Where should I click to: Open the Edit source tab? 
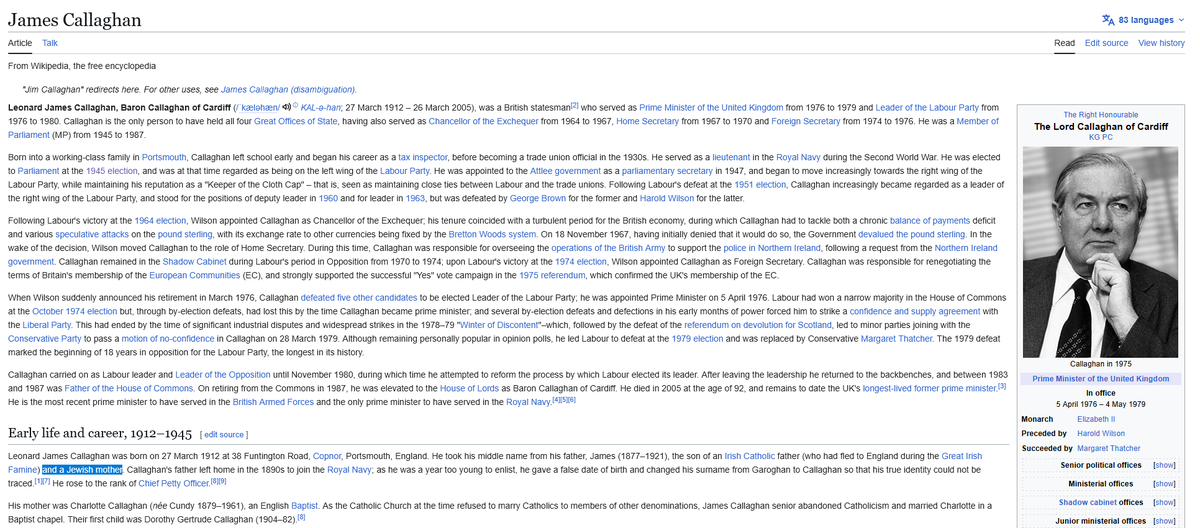[x=1106, y=43]
